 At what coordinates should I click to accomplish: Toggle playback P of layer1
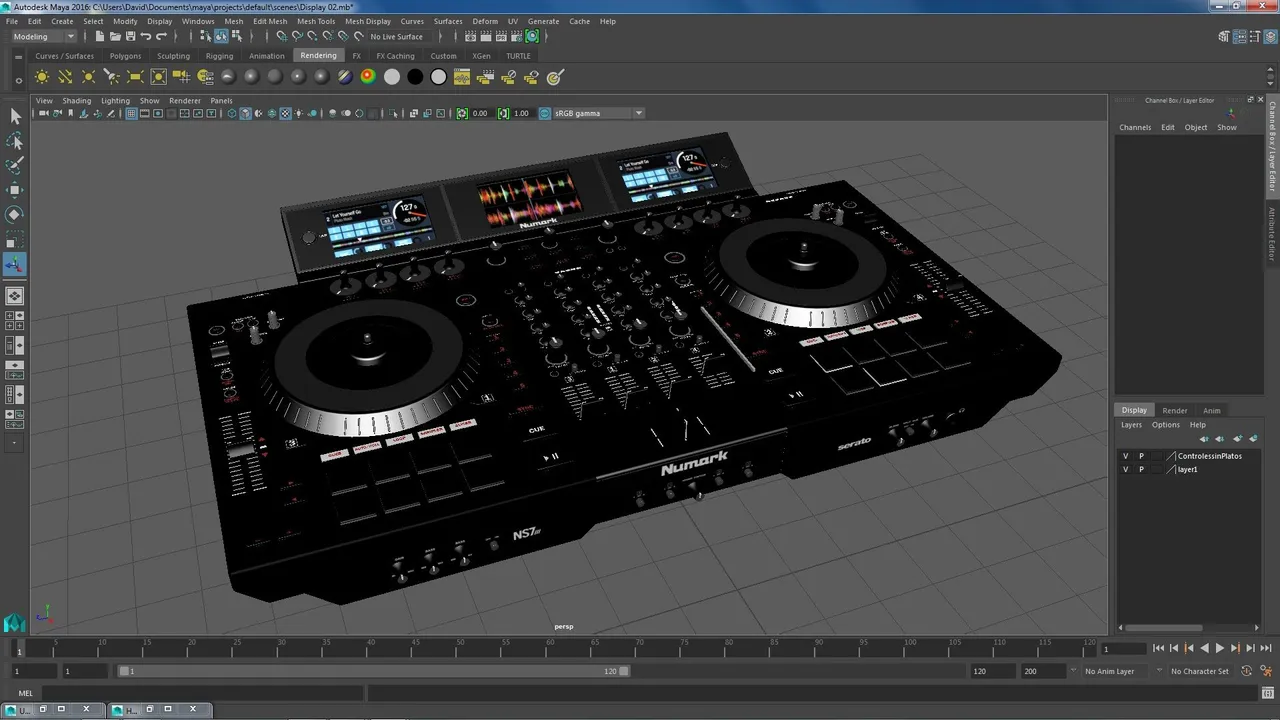[x=1141, y=469]
